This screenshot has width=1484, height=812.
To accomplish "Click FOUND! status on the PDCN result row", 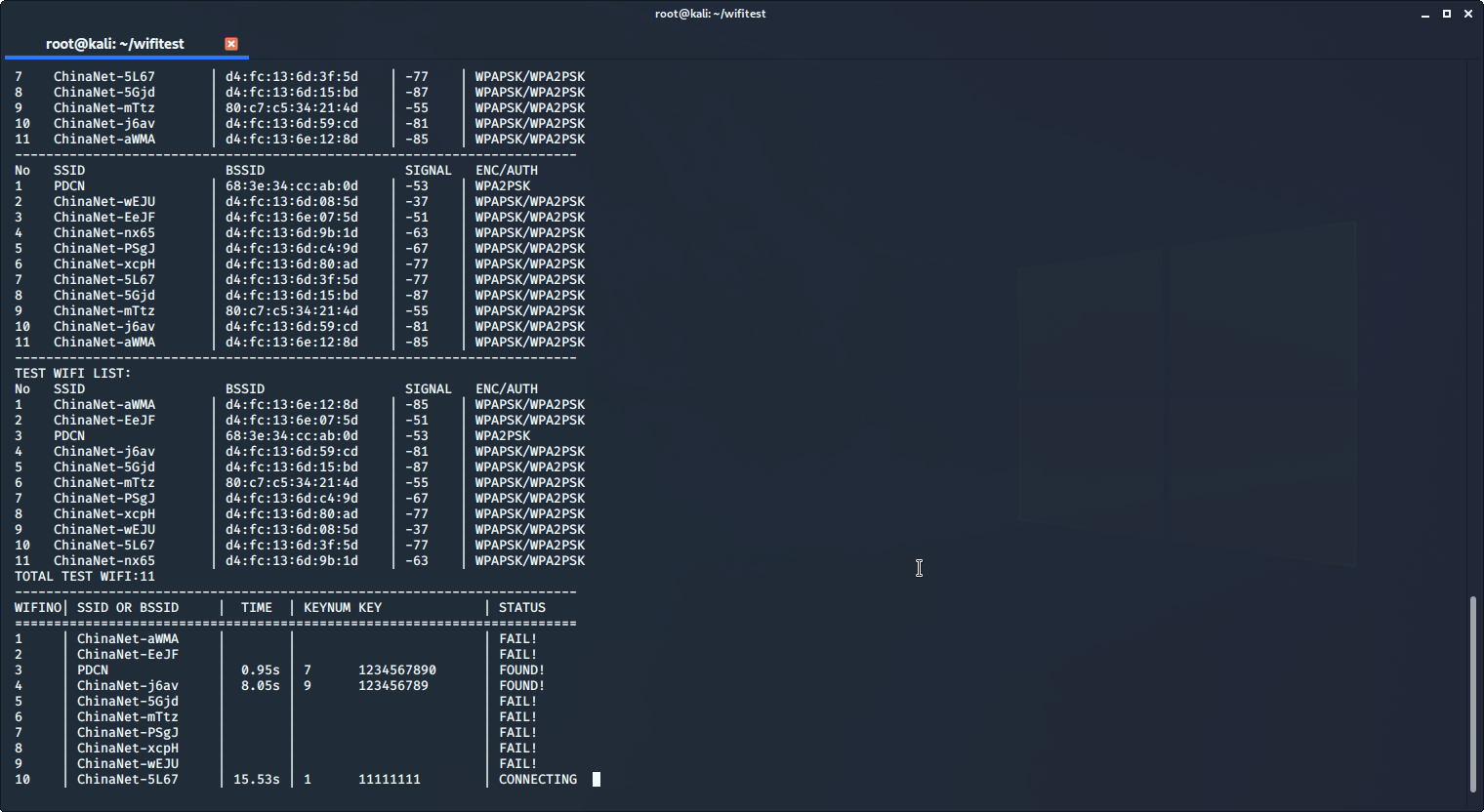I will coord(522,670).
